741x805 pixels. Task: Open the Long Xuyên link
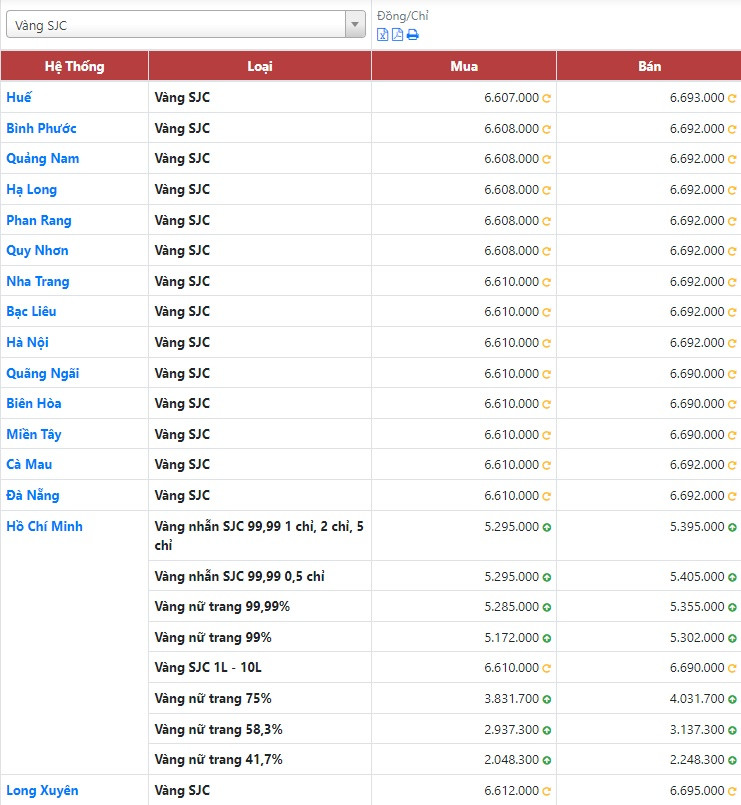(x=42, y=791)
